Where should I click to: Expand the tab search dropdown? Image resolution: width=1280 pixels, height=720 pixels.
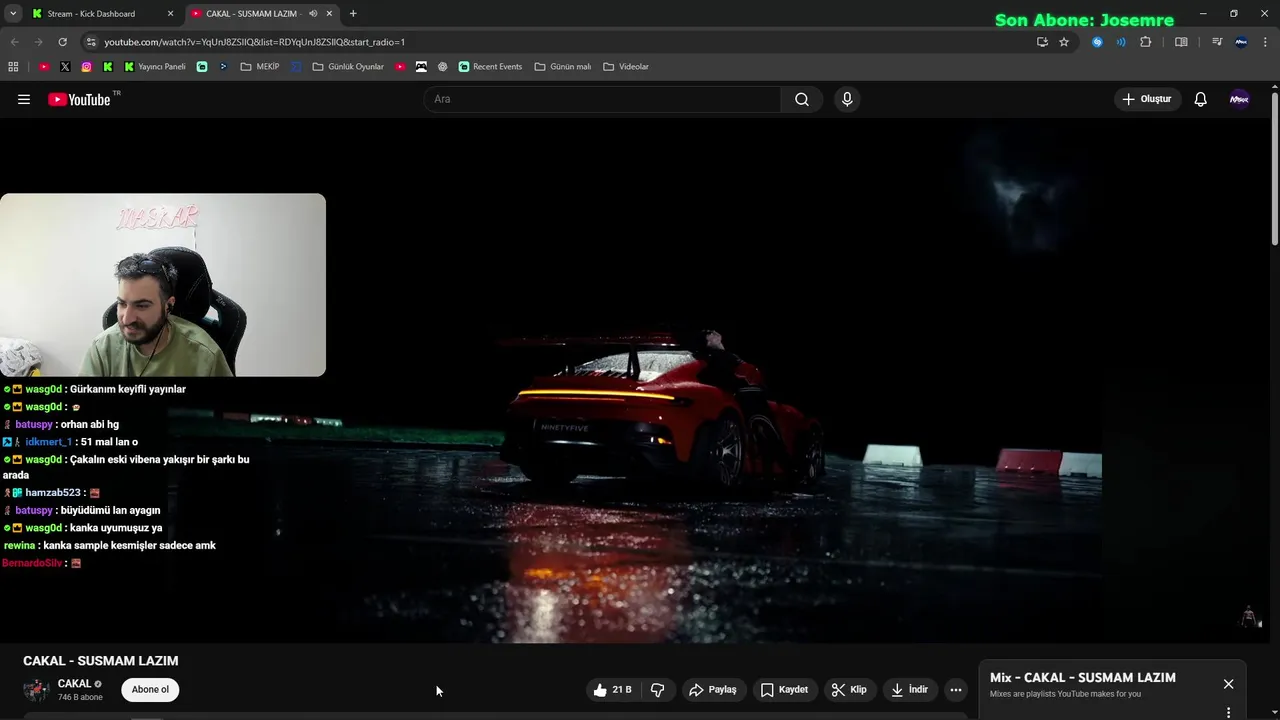coord(13,14)
